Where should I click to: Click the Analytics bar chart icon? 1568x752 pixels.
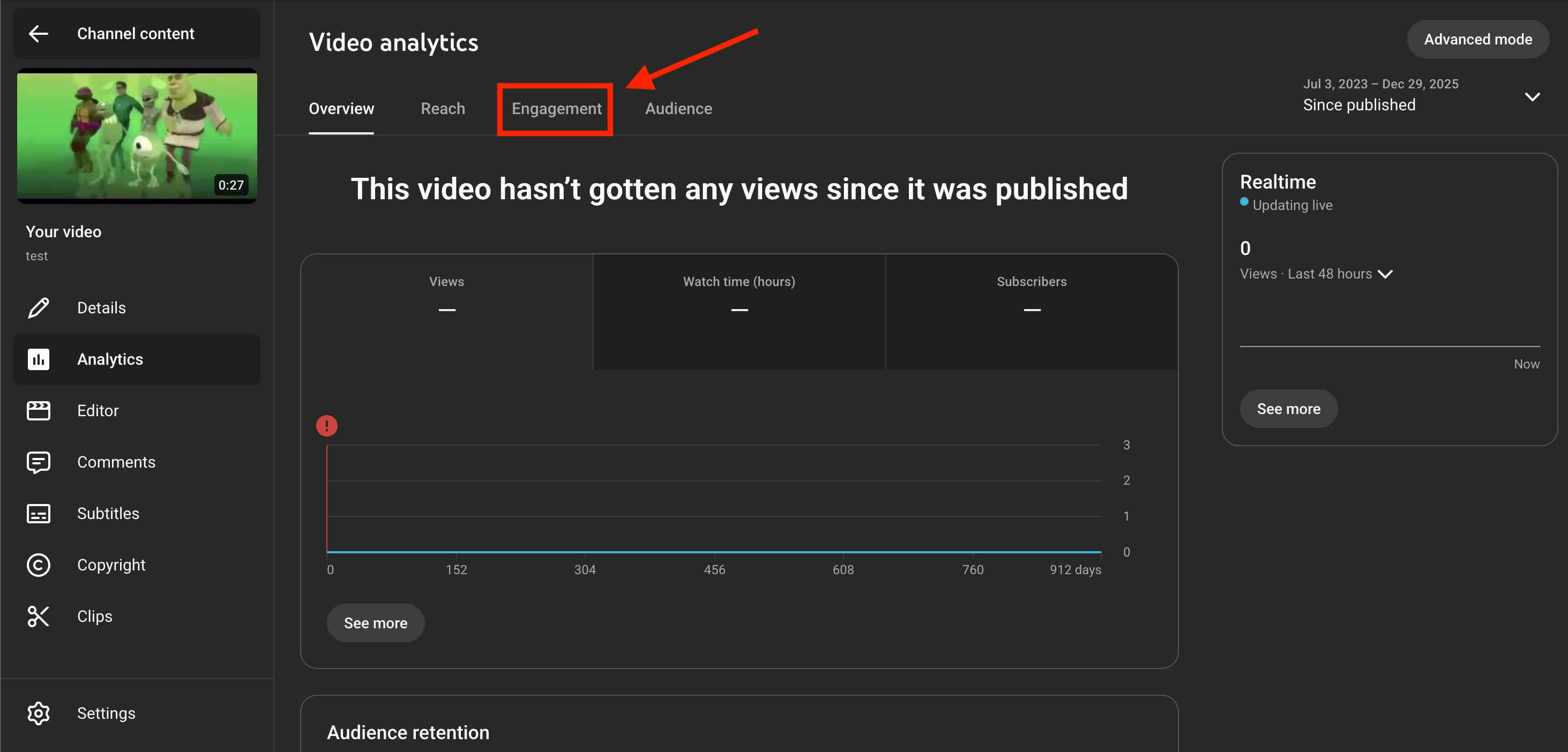click(x=39, y=359)
